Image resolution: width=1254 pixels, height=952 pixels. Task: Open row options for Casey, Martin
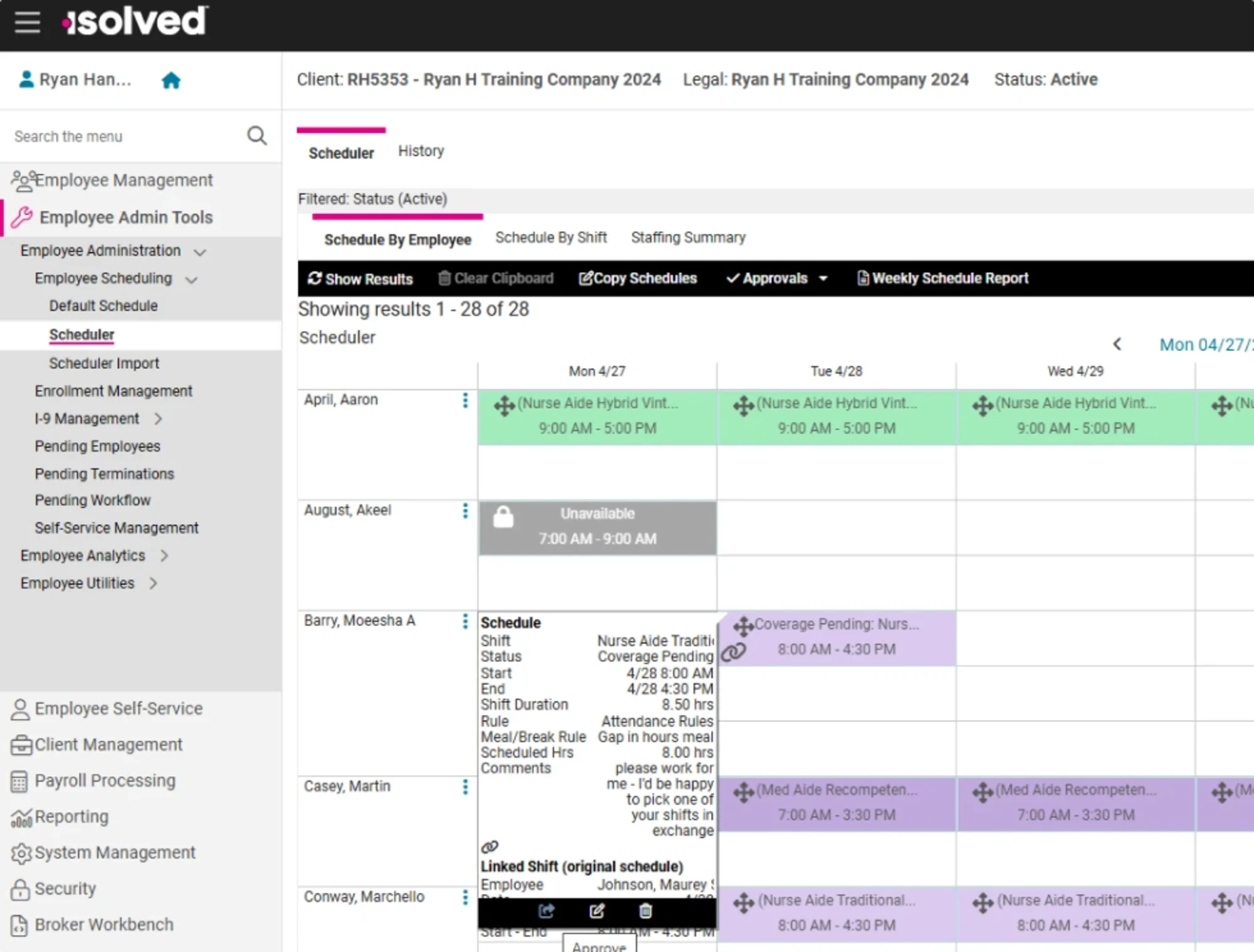coord(465,787)
